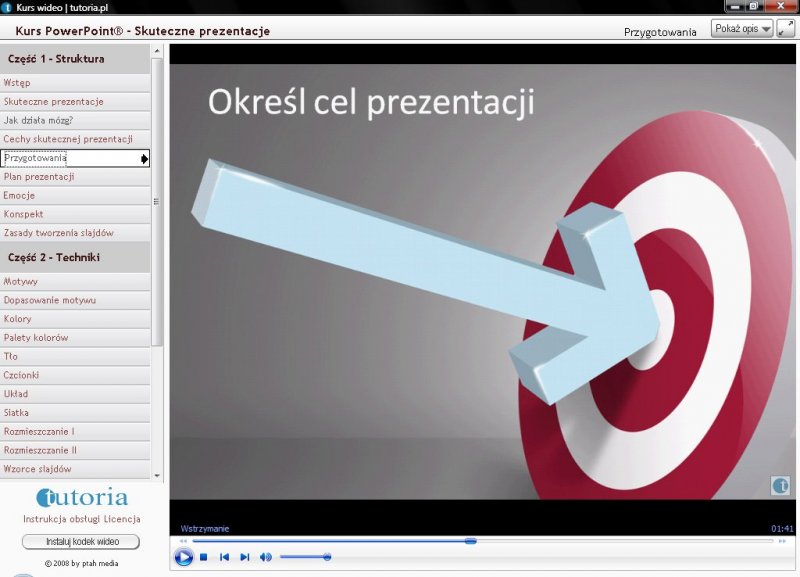This screenshot has height=577, width=800.
Task: Skip to the previous track
Action: [224, 557]
